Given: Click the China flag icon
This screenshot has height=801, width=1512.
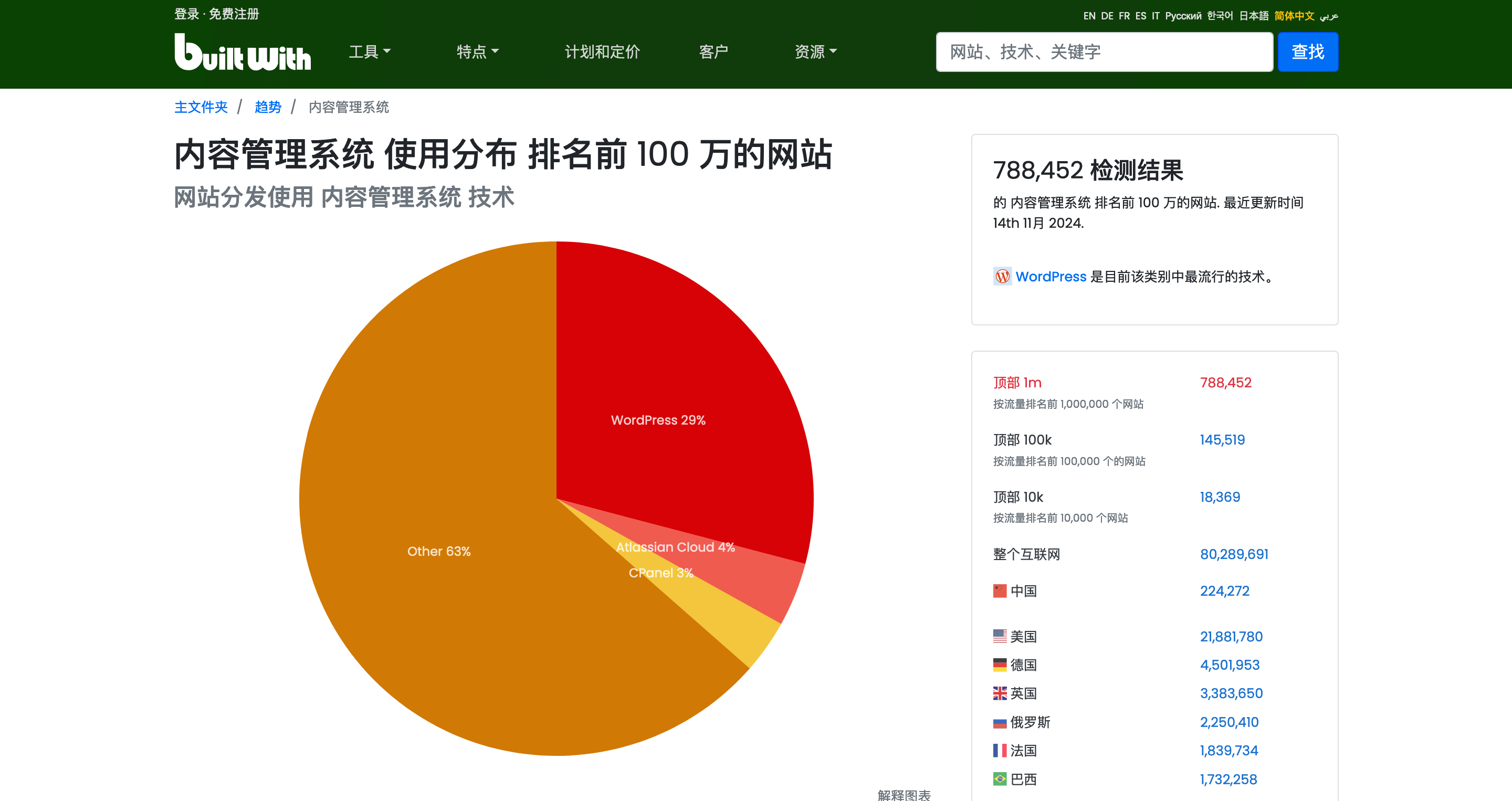Looking at the screenshot, I should [1000, 591].
